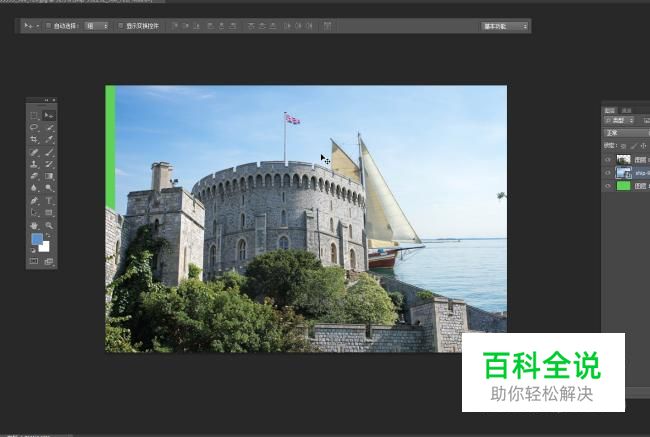The height and width of the screenshot is (437, 650).
Task: Close the floating toolbox panel
Action: pos(53,100)
